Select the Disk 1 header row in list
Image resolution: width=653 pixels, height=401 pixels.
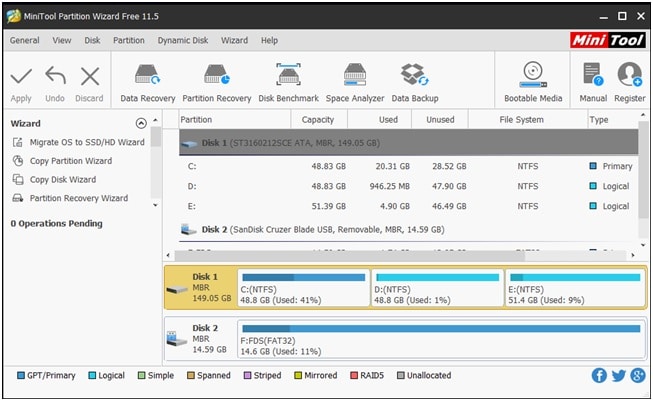pos(409,142)
